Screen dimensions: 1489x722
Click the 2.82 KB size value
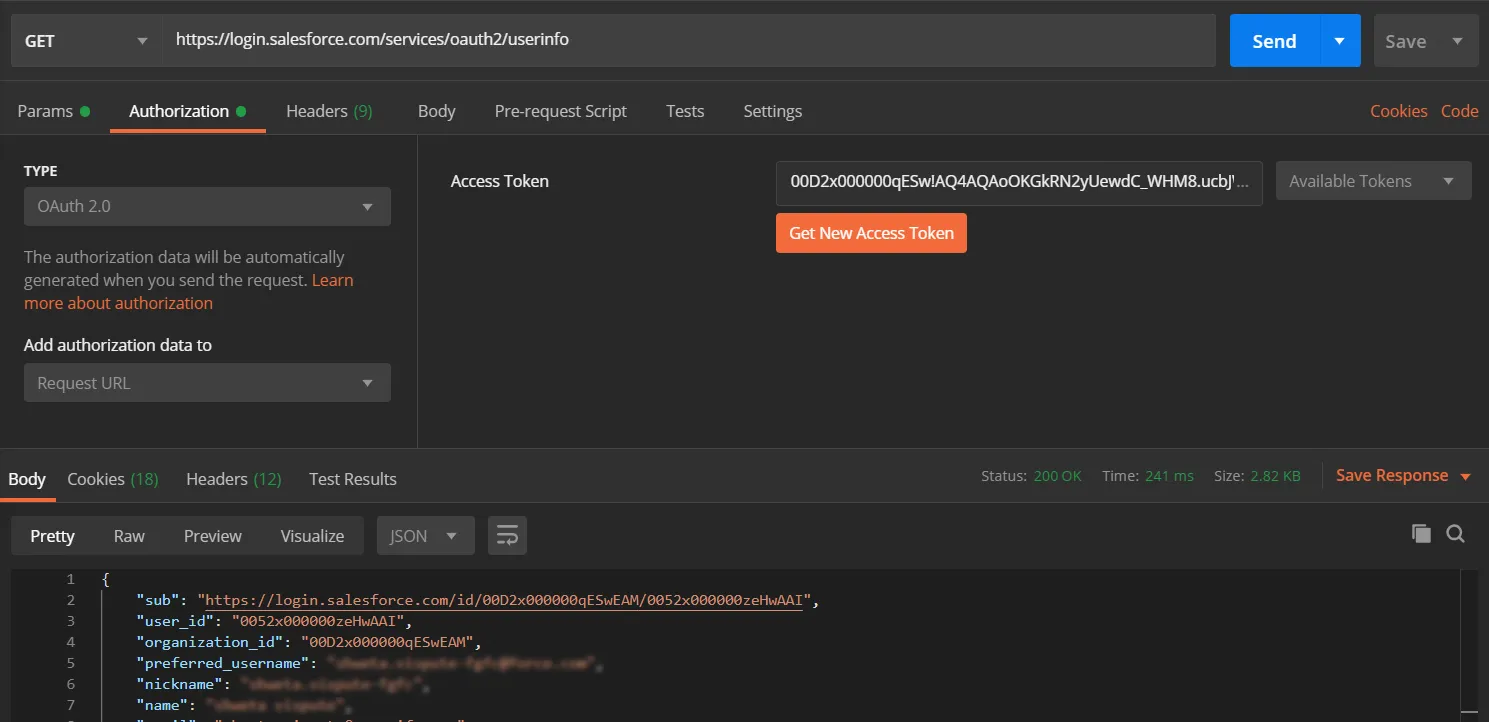coord(1275,476)
